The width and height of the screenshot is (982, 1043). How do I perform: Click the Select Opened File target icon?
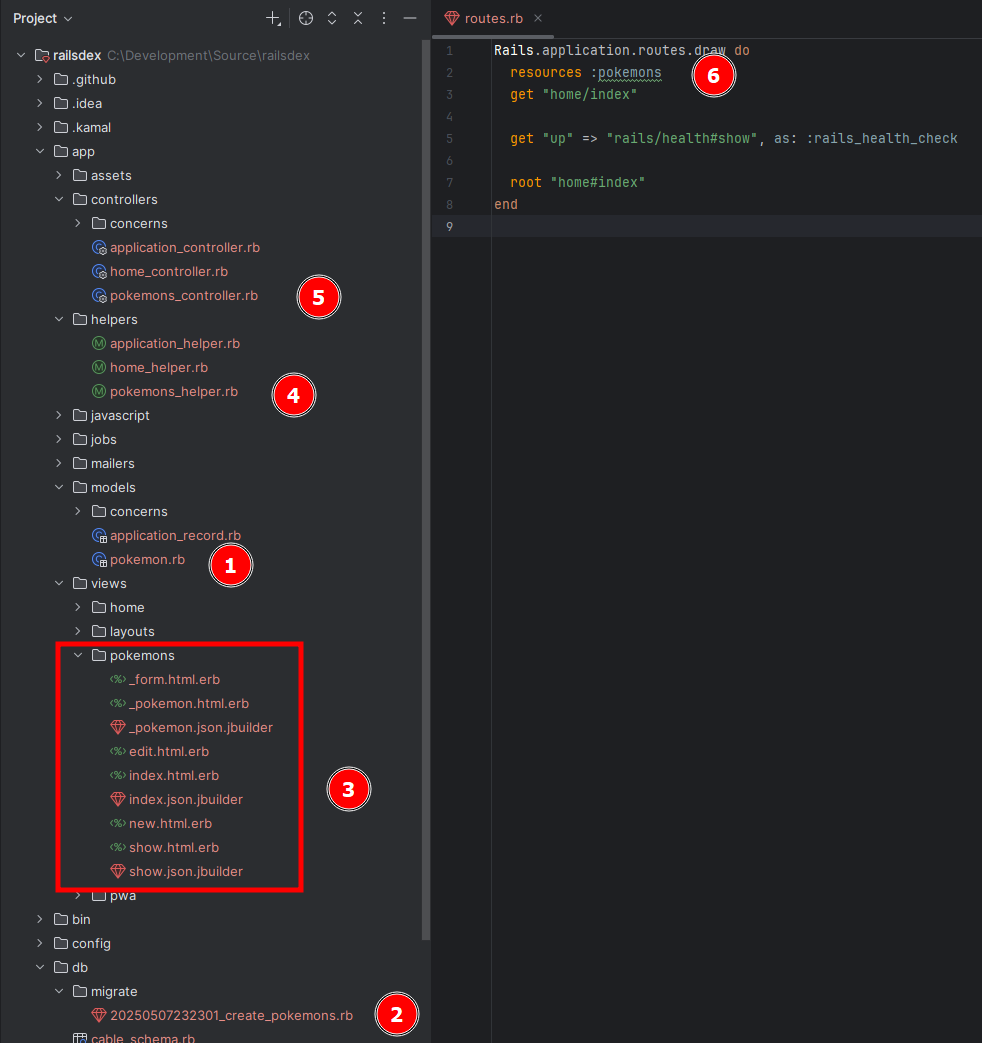pyautogui.click(x=306, y=19)
